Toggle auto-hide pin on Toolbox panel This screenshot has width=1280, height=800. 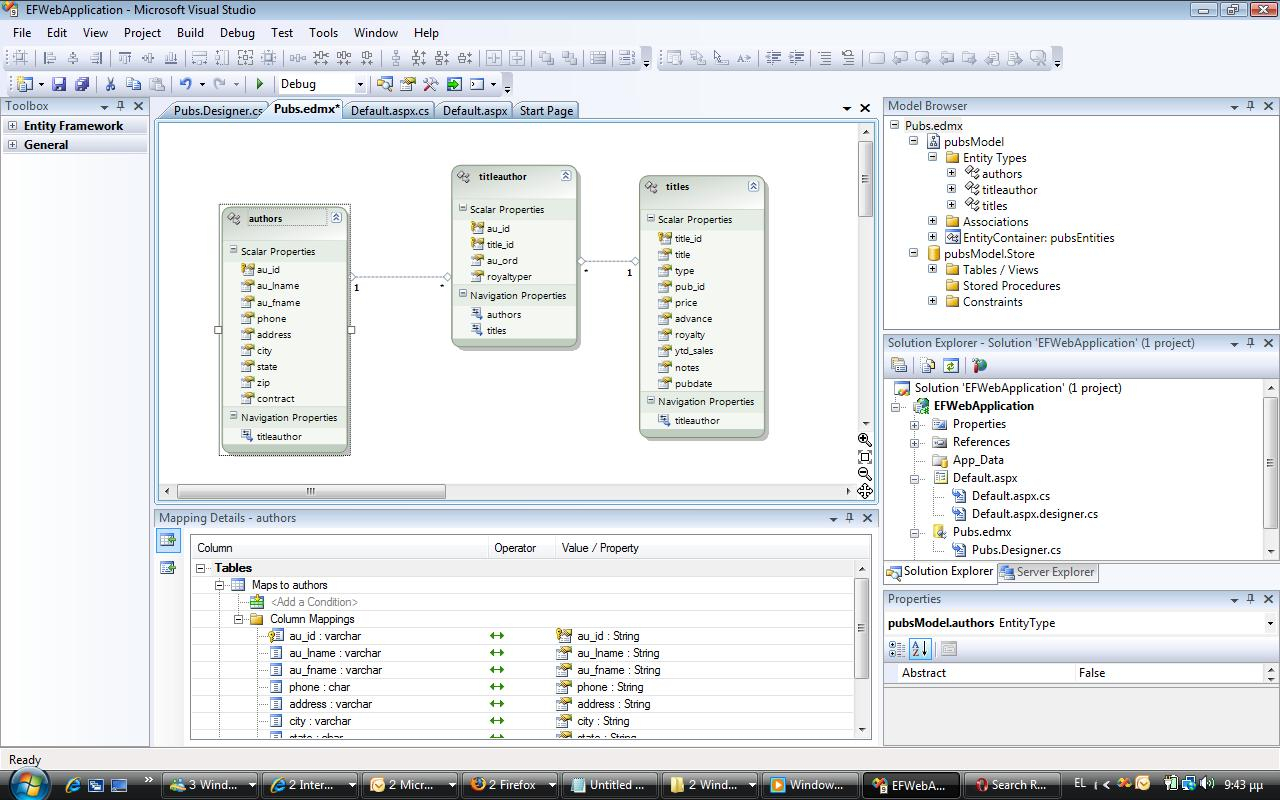pyautogui.click(x=121, y=106)
